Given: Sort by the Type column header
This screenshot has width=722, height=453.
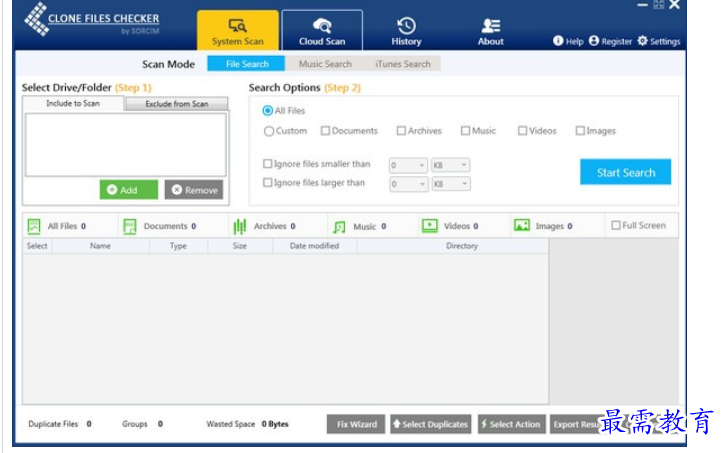Looking at the screenshot, I should tap(178, 246).
